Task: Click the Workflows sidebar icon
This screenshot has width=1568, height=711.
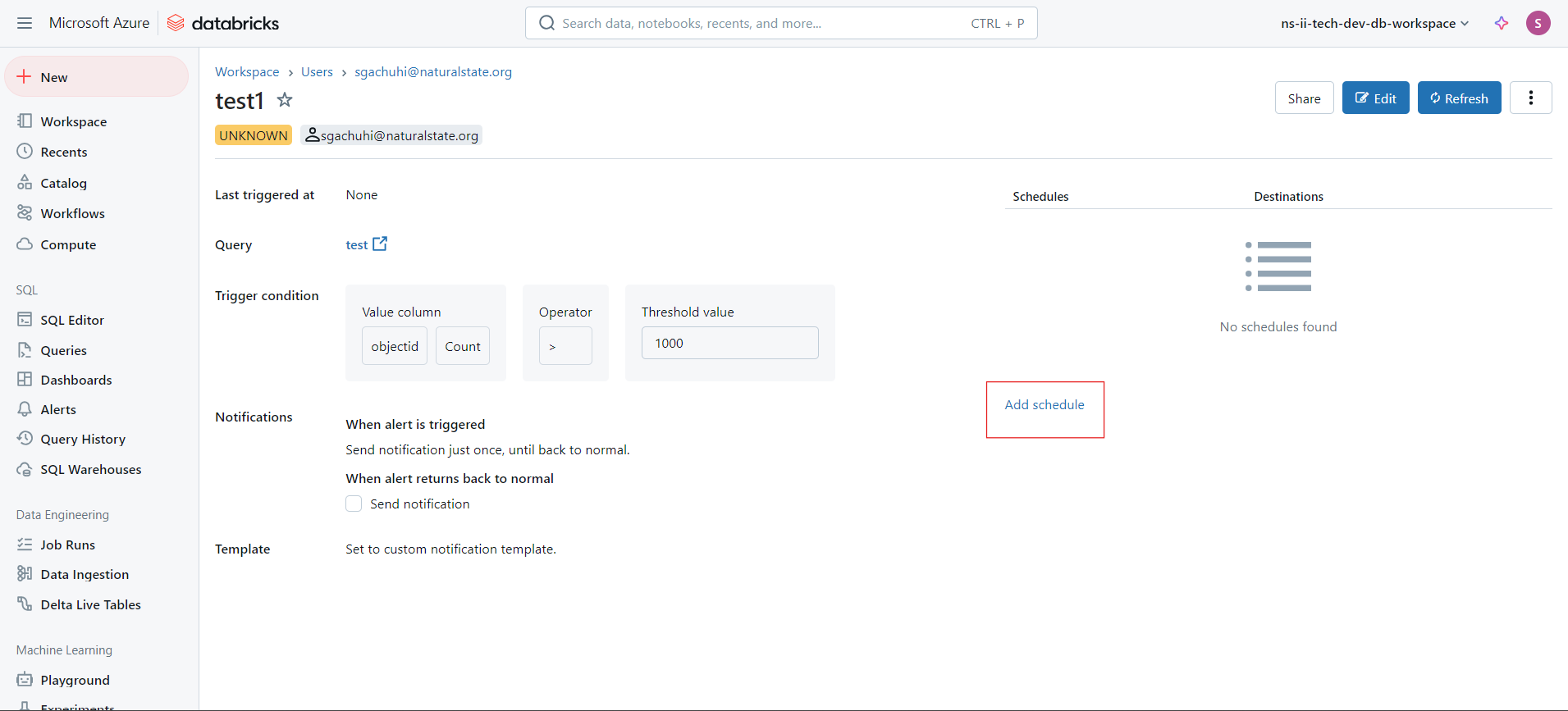Action: click(x=25, y=213)
